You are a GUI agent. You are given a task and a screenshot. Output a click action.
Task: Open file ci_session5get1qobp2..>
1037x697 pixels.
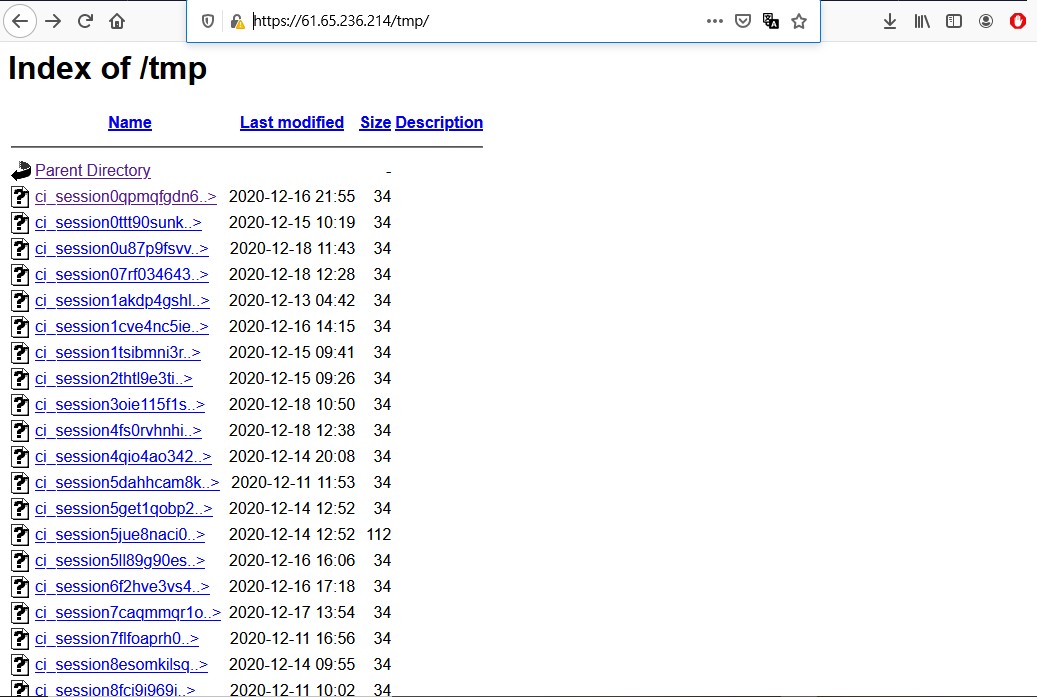click(x=124, y=509)
